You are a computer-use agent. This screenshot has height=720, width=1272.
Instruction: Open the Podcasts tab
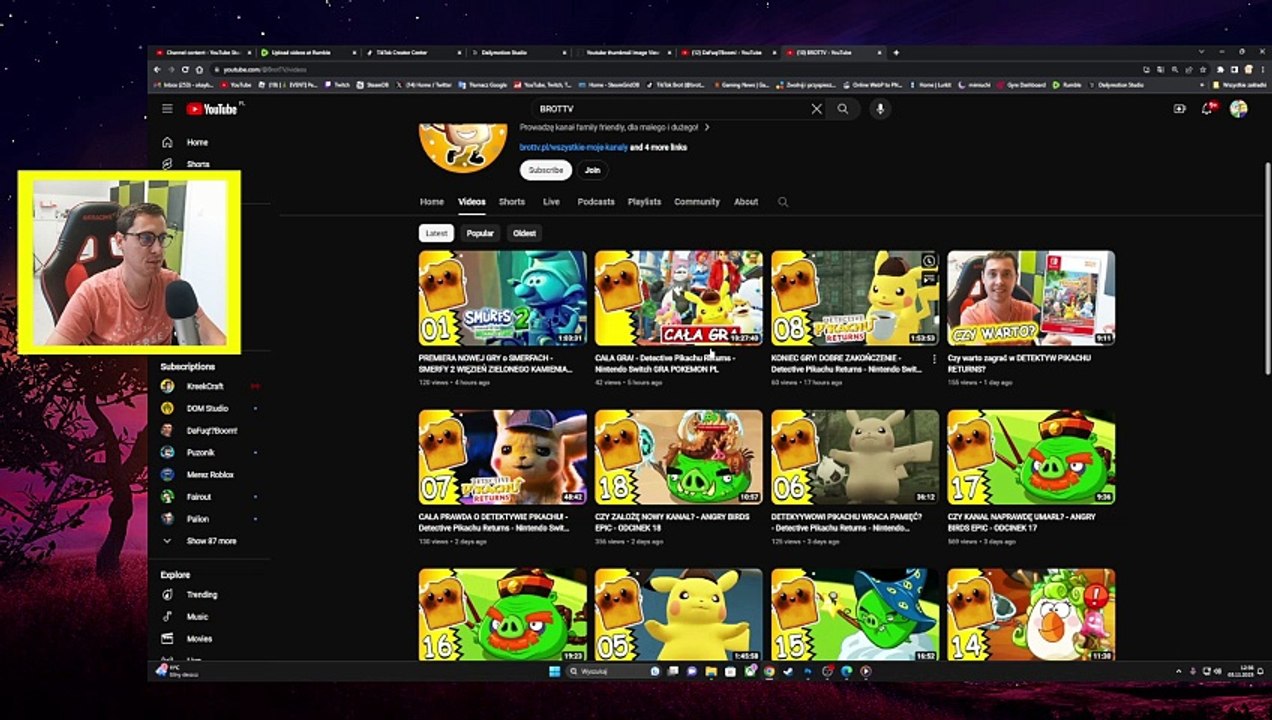tap(596, 201)
